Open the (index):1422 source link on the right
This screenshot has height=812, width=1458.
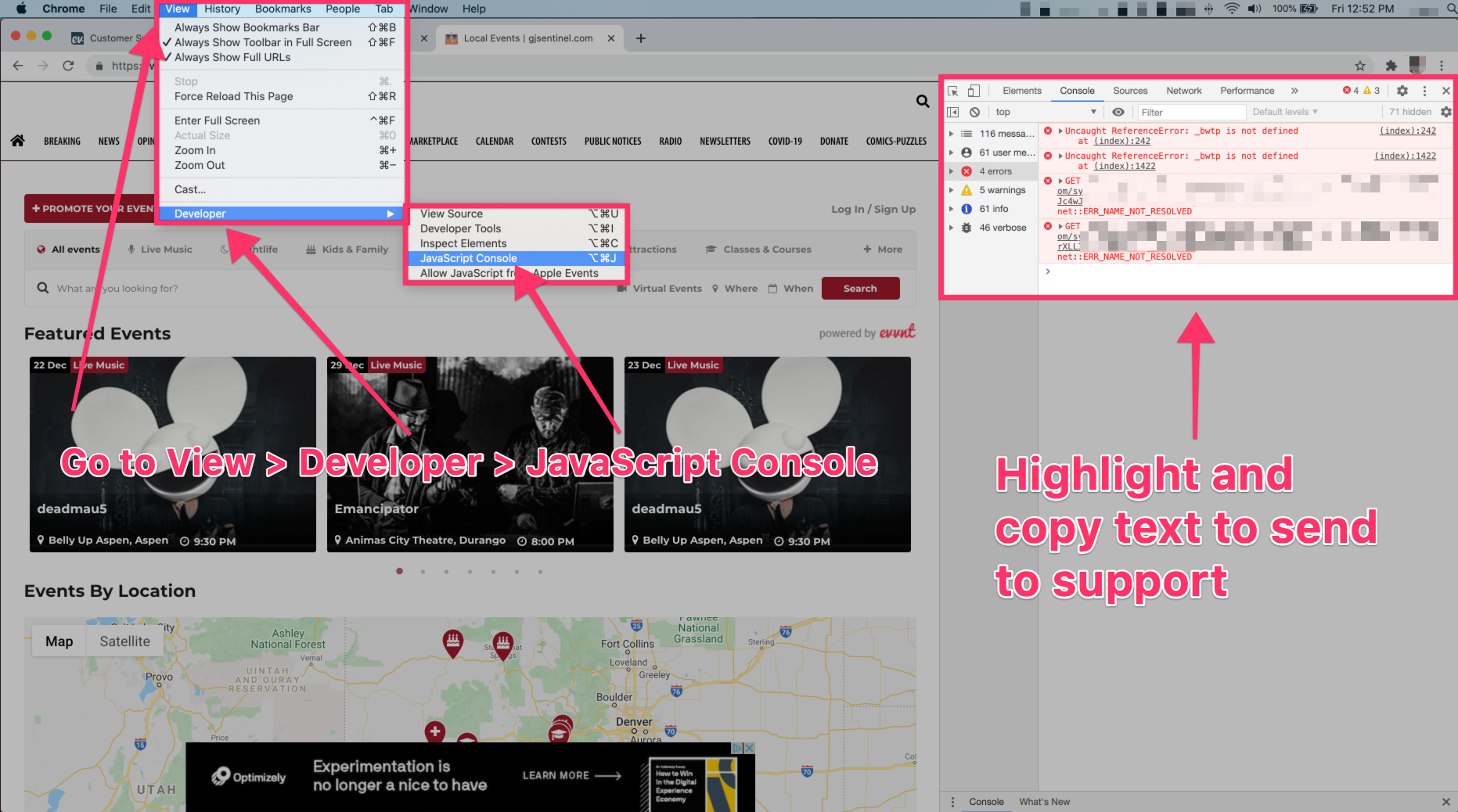(x=1405, y=156)
